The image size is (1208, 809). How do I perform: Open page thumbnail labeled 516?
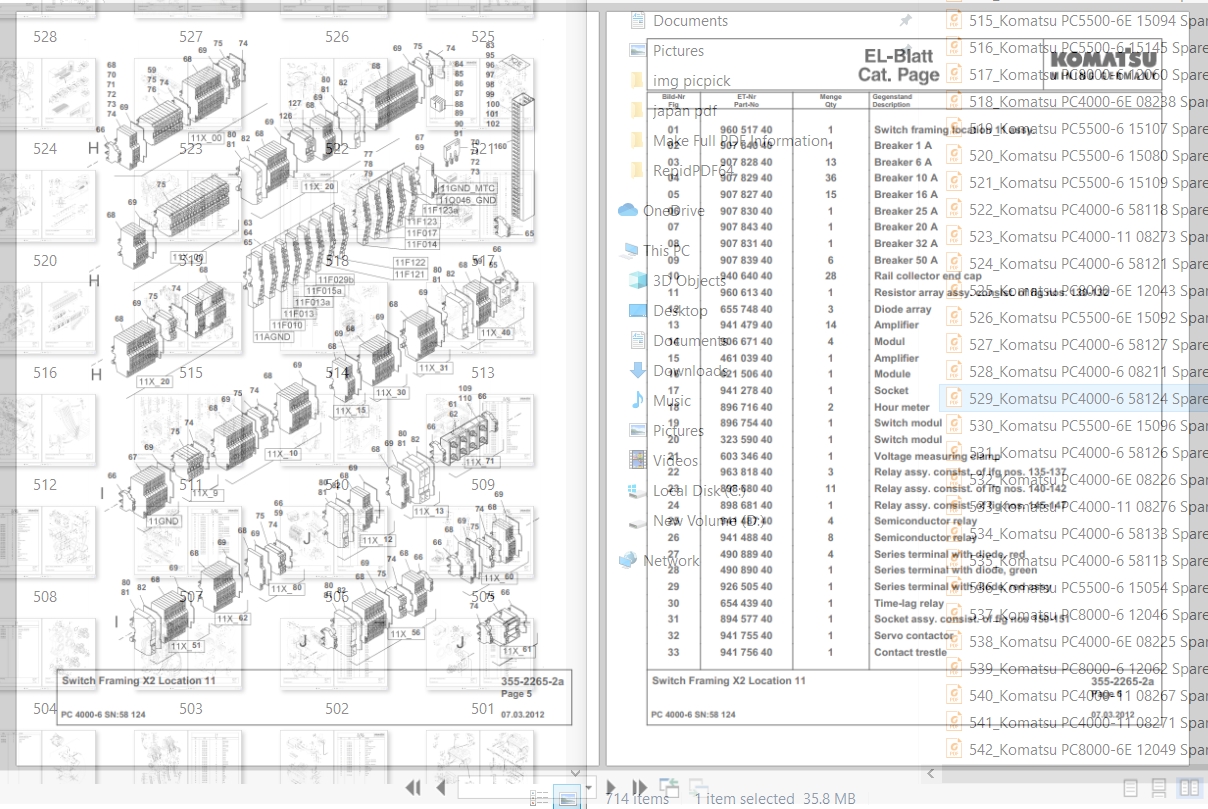pos(45,372)
